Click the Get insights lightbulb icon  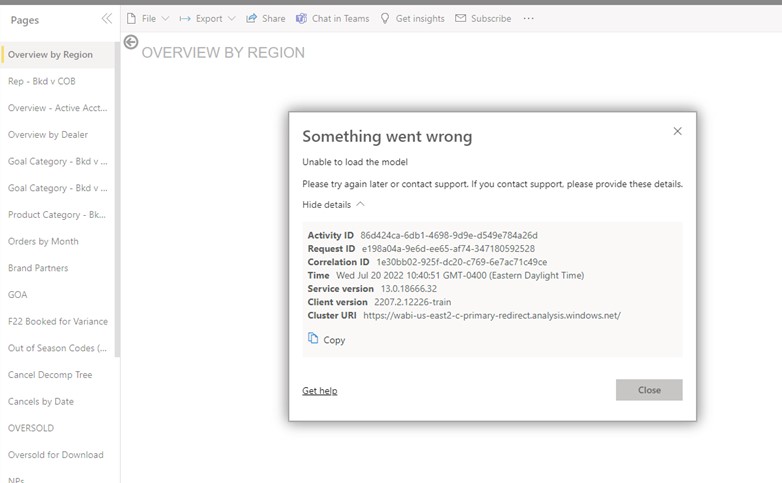click(x=385, y=18)
